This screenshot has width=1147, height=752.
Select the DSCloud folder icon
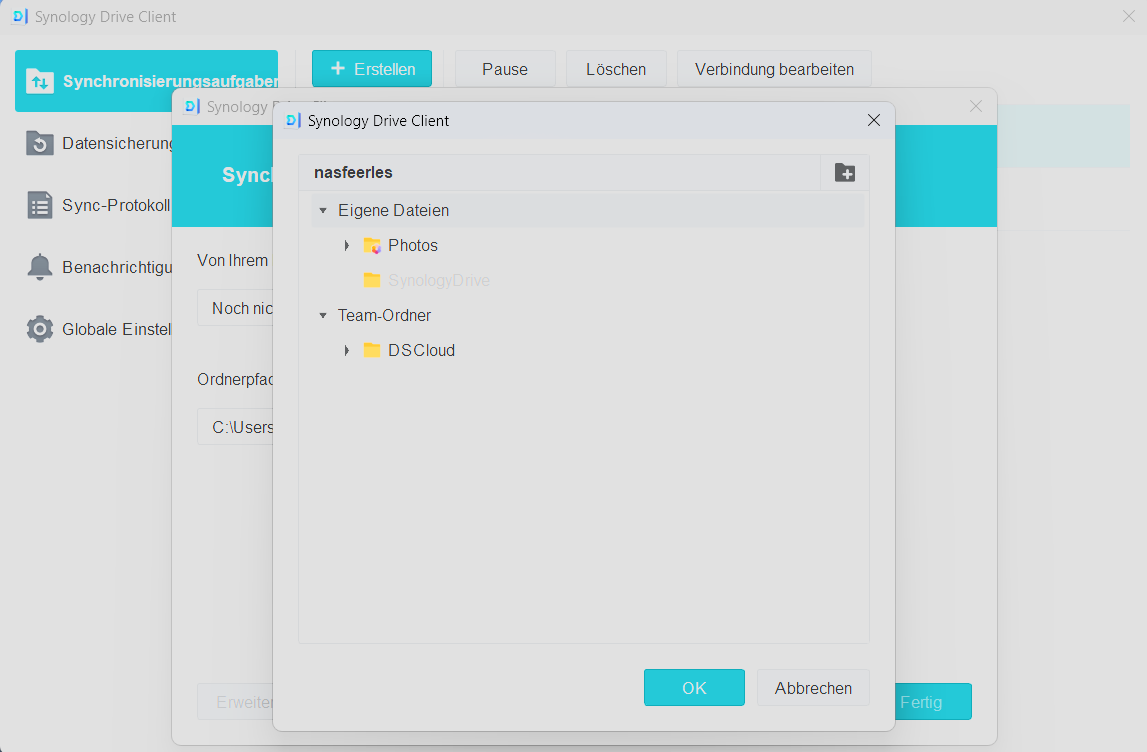372,350
